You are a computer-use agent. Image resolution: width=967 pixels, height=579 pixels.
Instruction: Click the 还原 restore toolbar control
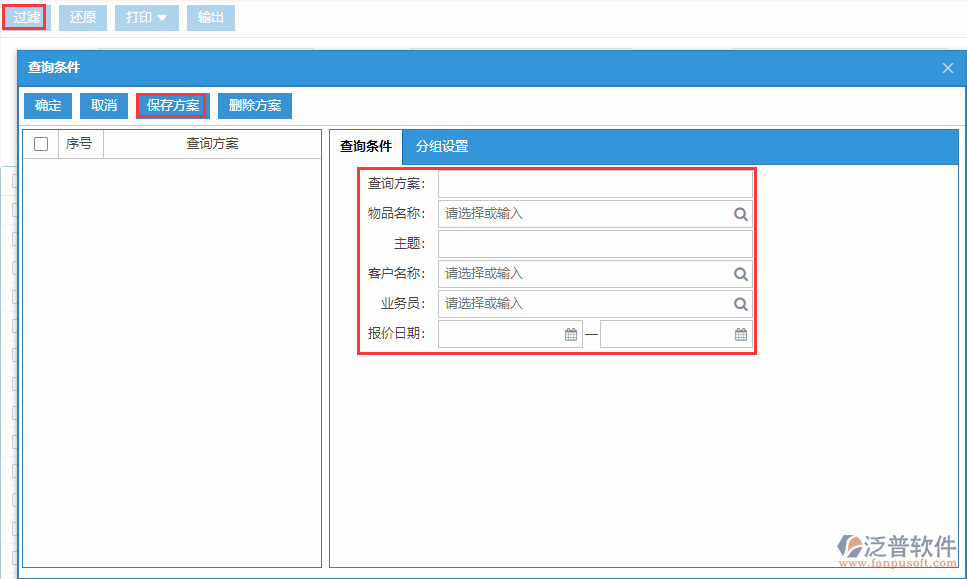pyautogui.click(x=82, y=17)
